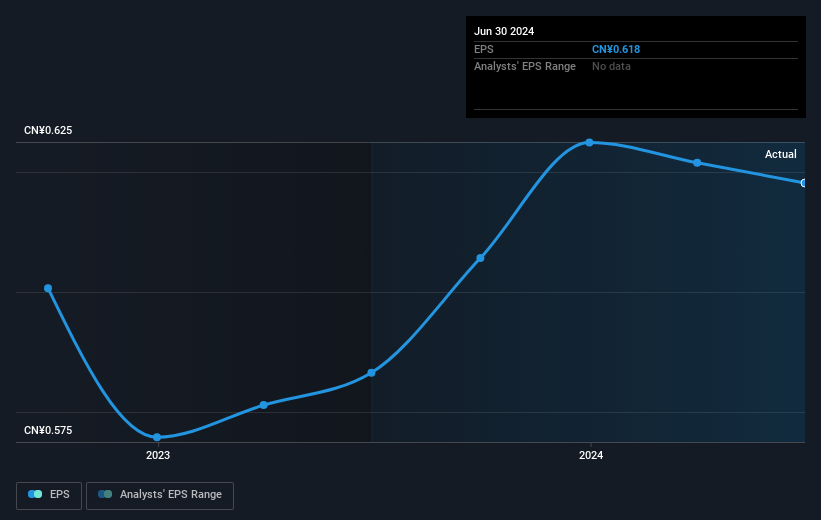
Task: Click the 2024 x-axis label
Action: pyautogui.click(x=591, y=455)
